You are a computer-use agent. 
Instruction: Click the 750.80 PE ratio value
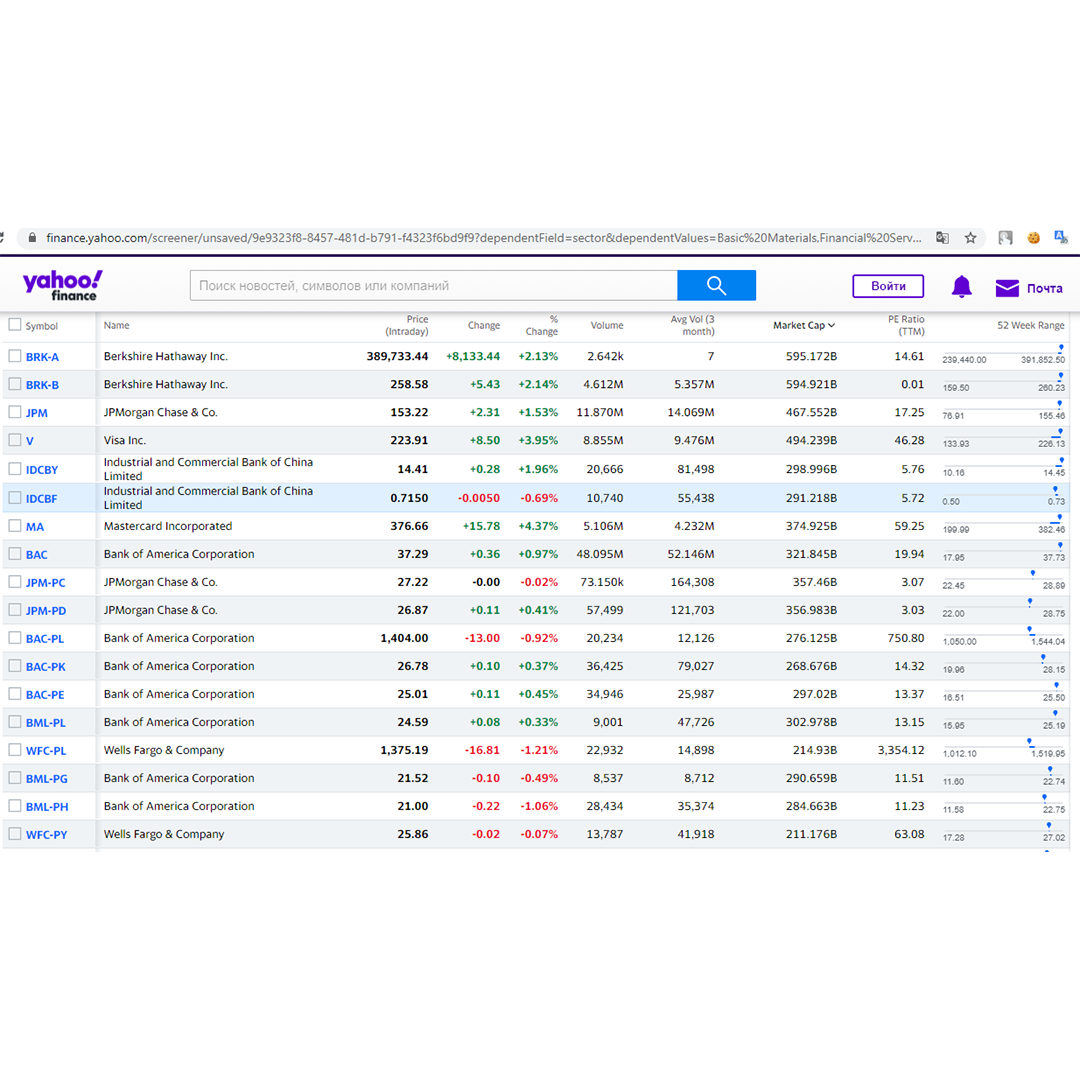tap(906, 638)
